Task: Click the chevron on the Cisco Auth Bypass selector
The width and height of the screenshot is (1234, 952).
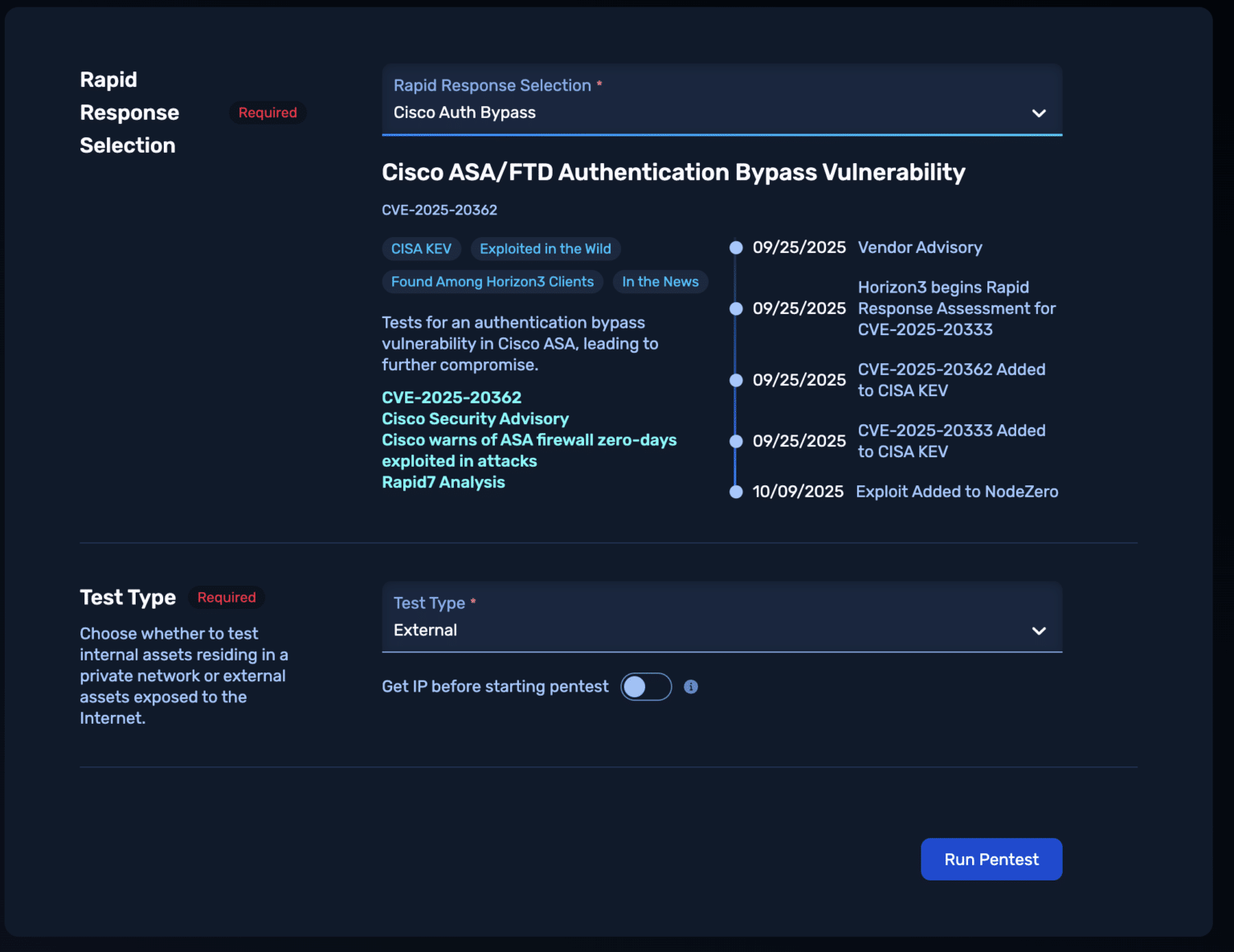Action: (1038, 112)
